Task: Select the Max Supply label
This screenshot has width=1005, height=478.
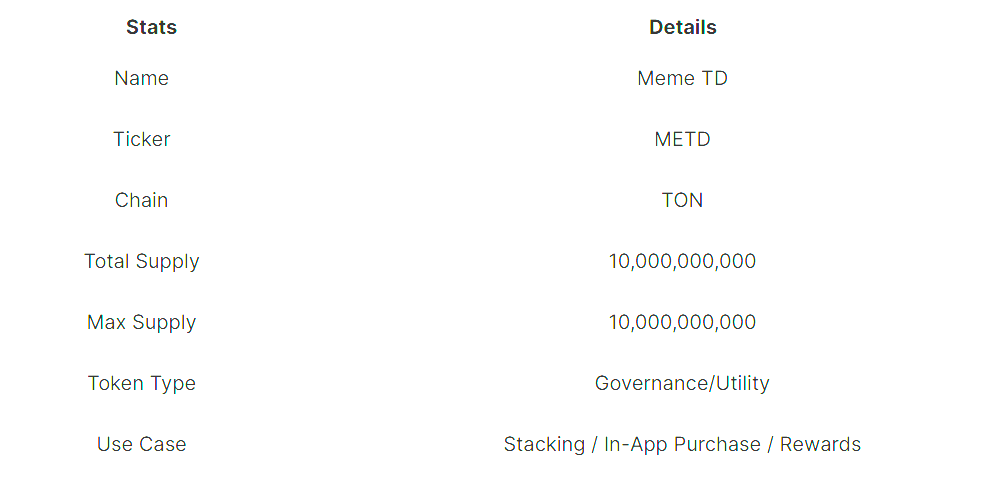Action: coord(142,322)
